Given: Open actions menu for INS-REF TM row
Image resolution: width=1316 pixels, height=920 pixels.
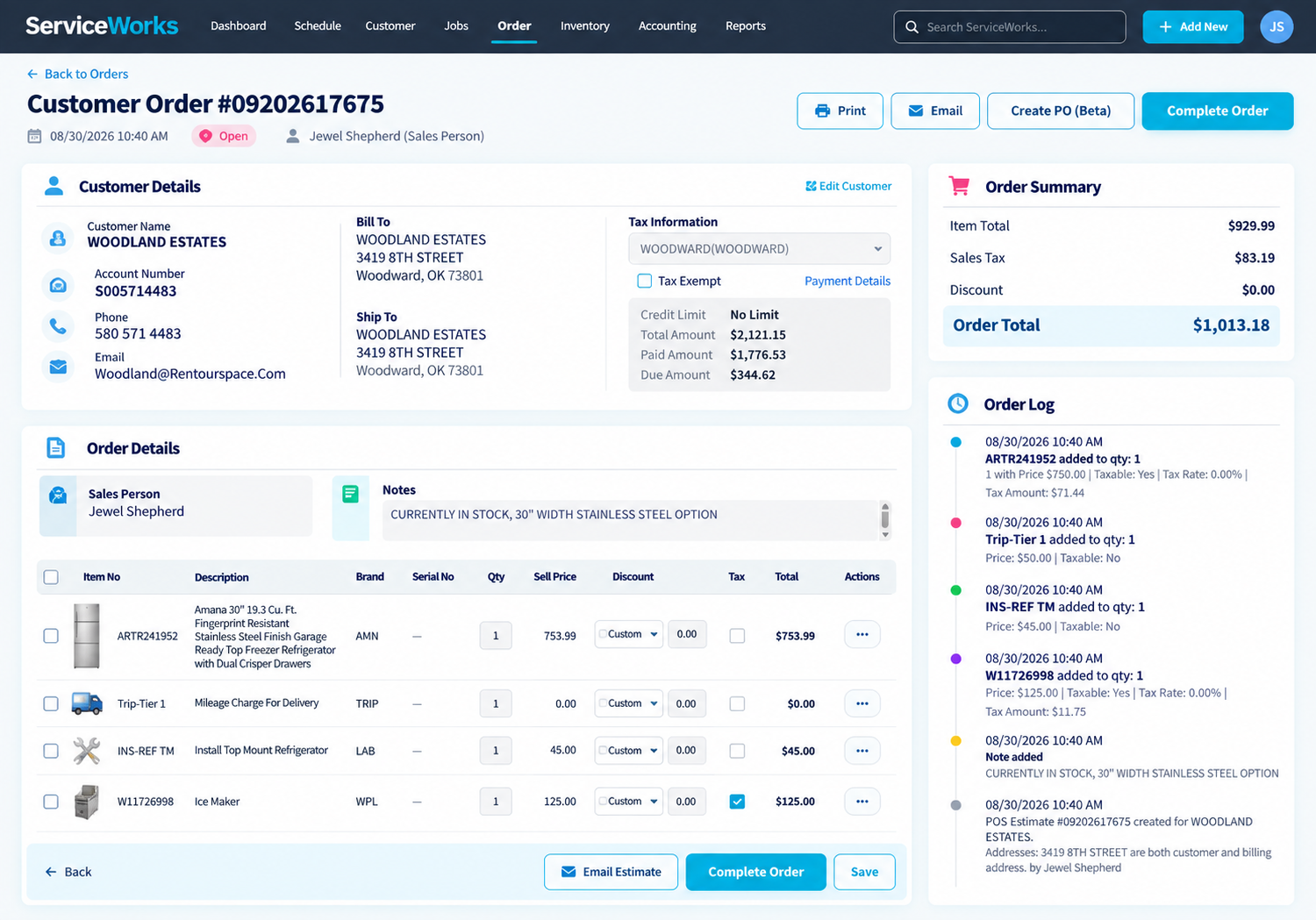Looking at the screenshot, I should 862,751.
